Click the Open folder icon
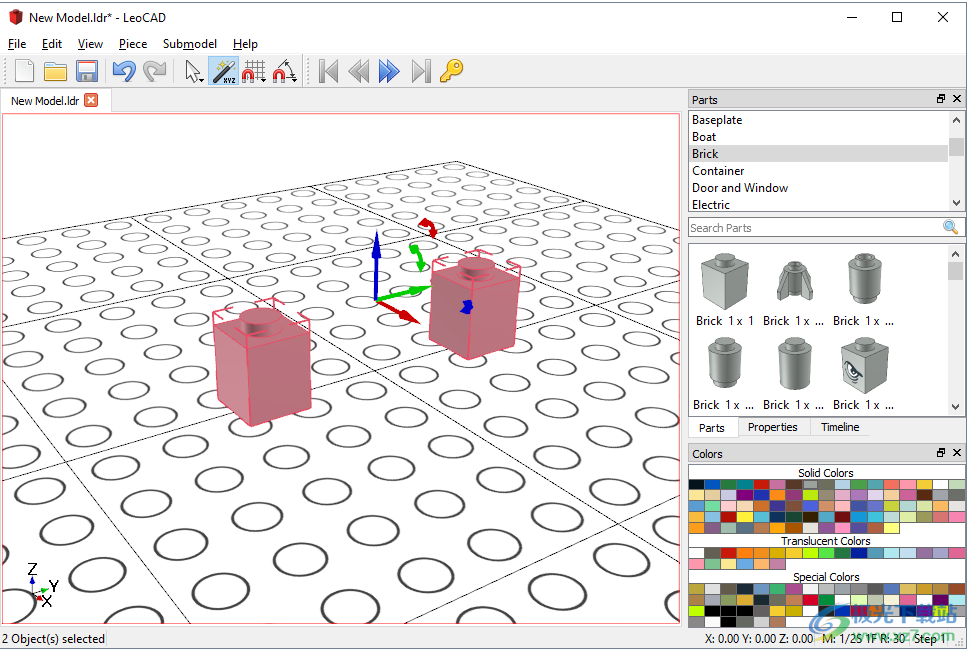 [x=55, y=71]
